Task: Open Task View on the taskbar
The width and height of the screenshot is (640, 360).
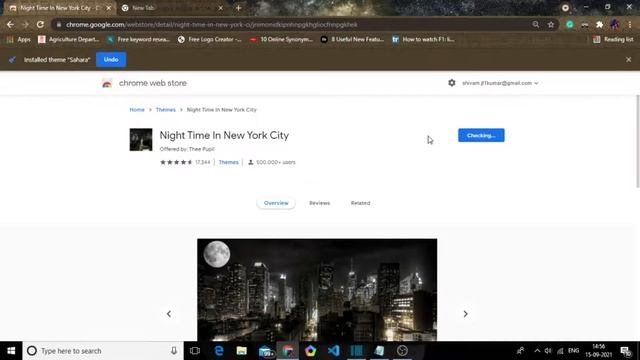Action: (195, 351)
